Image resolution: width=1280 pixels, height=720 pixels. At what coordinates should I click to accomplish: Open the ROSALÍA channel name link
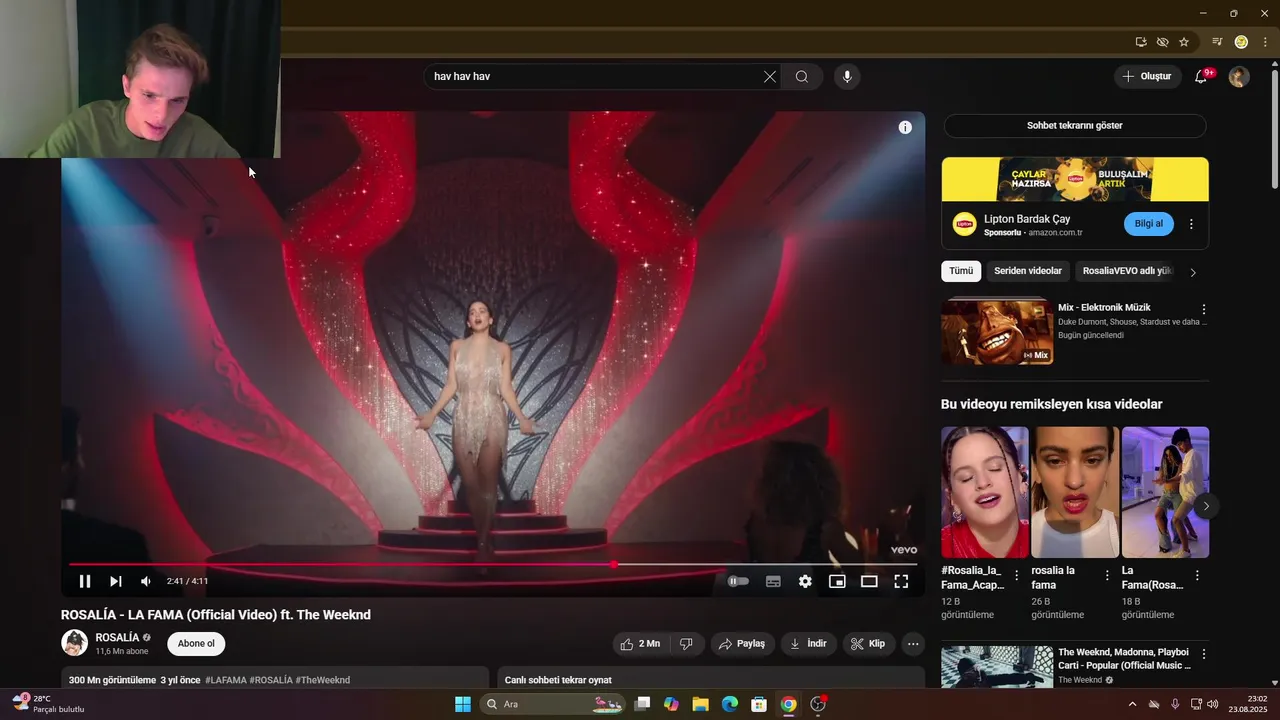pos(117,637)
